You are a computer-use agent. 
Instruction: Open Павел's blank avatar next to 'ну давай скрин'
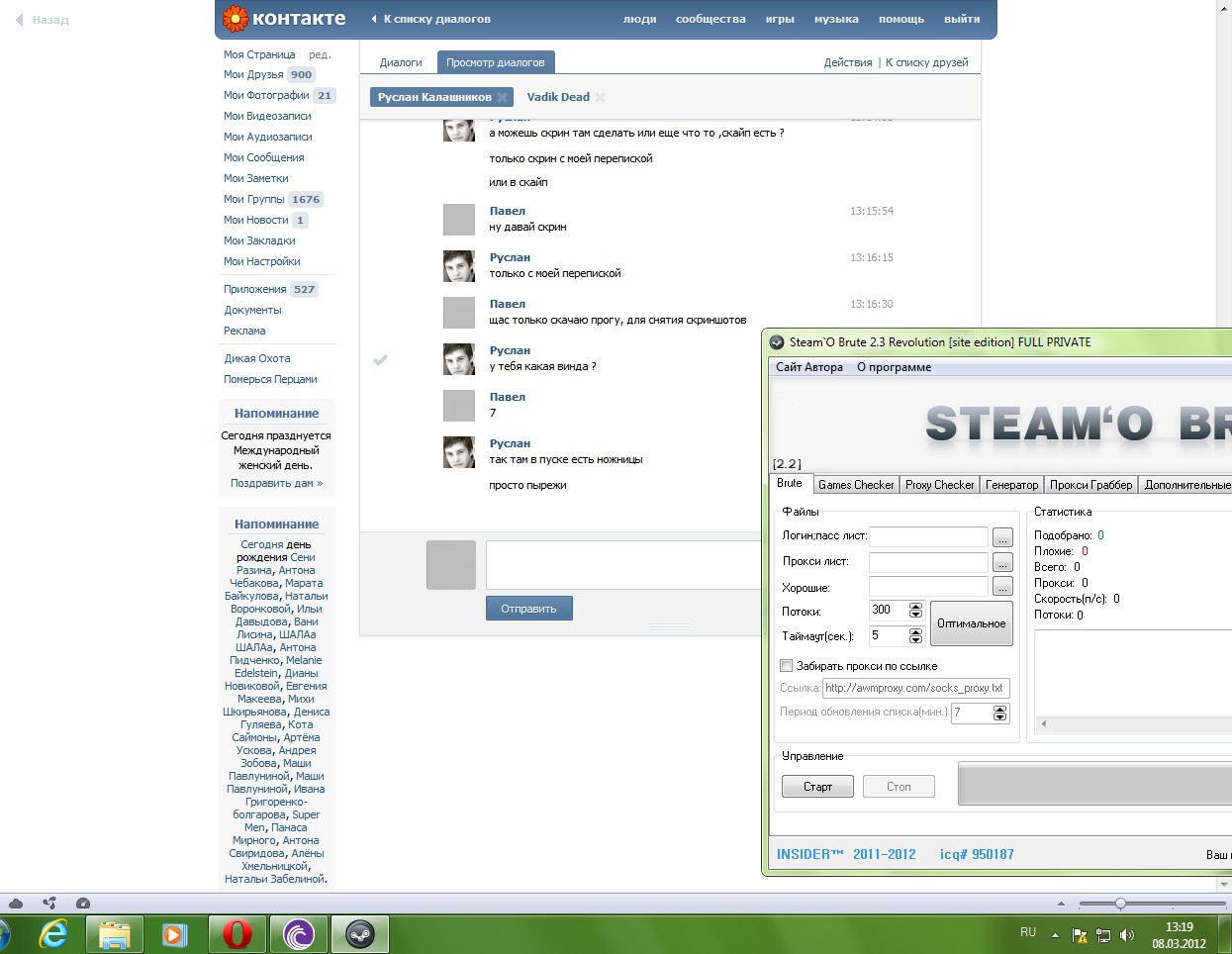[459, 220]
